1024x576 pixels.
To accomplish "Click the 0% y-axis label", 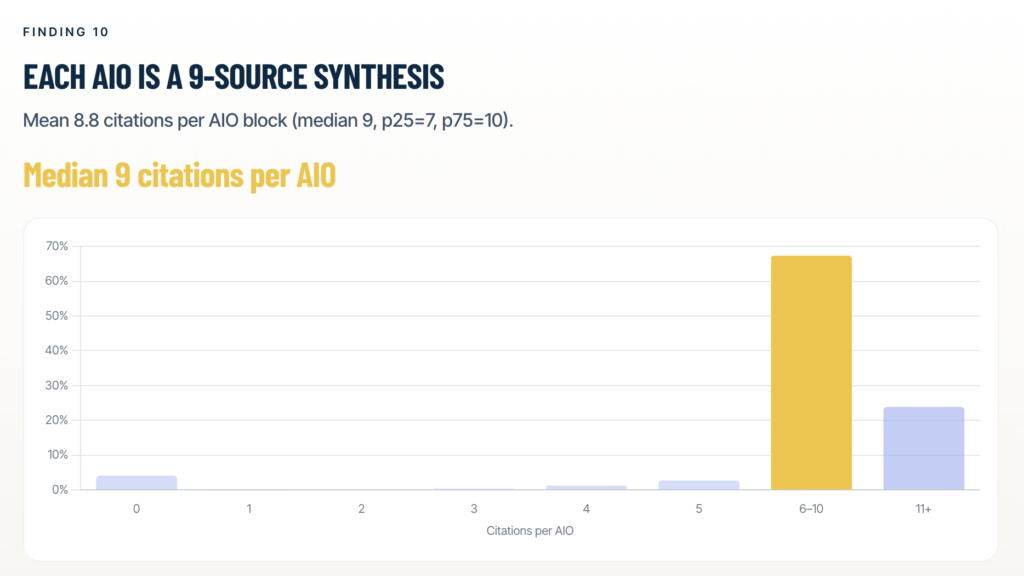I will point(60,490).
